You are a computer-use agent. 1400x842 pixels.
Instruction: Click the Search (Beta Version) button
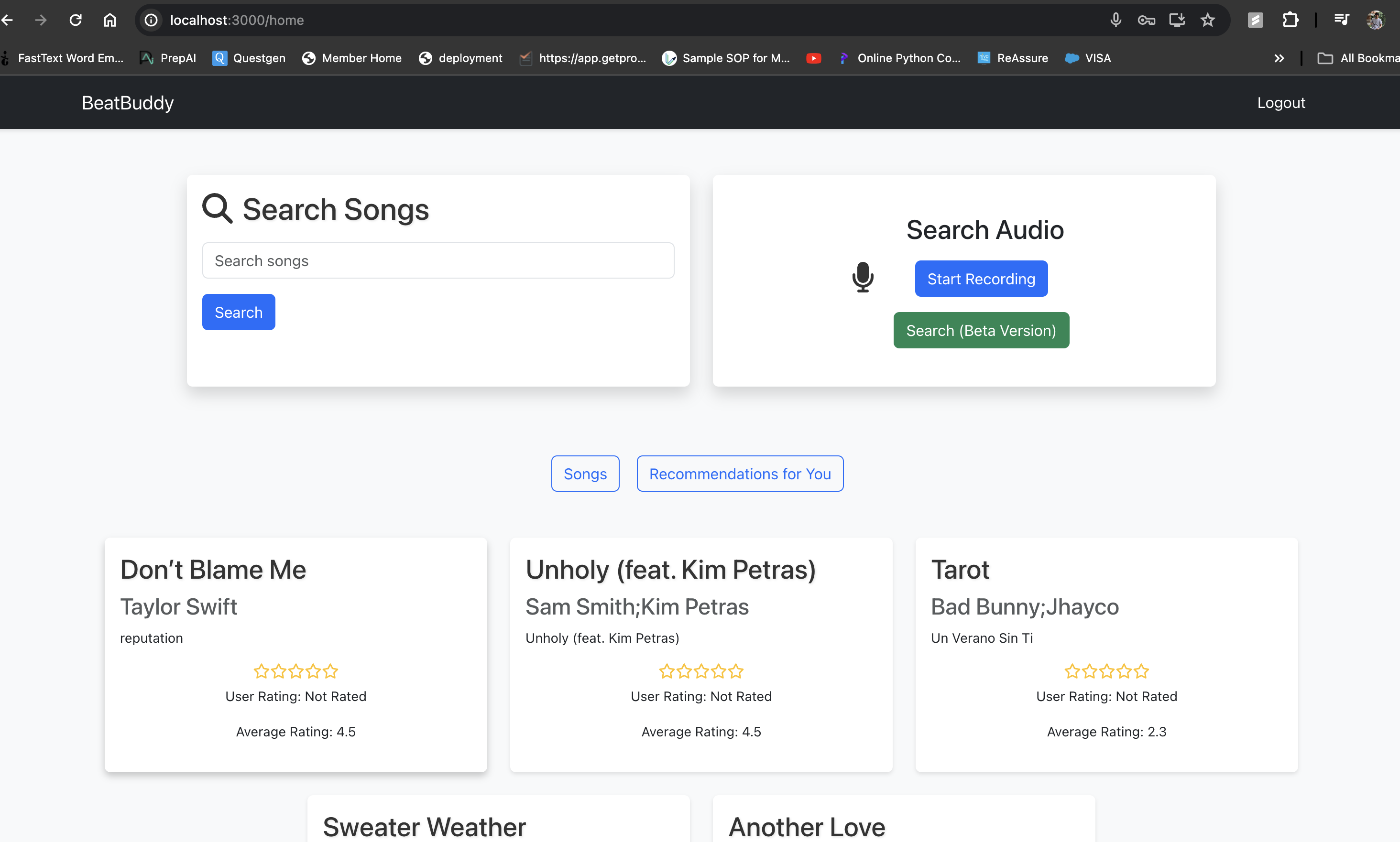click(x=981, y=330)
